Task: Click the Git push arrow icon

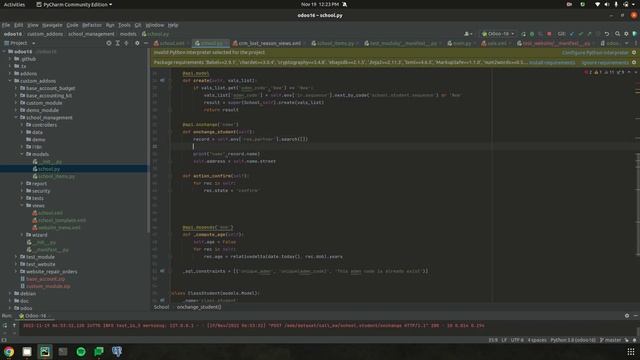Action: click(589, 34)
